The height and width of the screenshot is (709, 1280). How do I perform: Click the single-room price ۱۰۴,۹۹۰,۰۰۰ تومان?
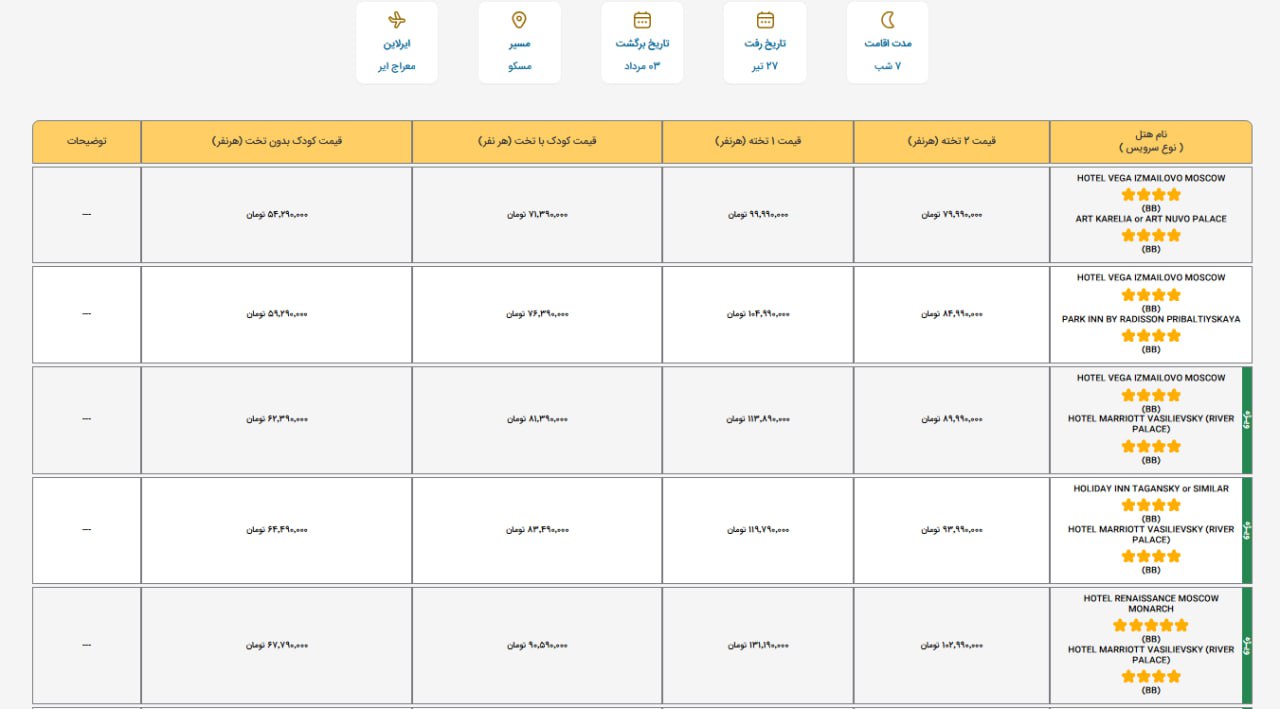(x=758, y=314)
